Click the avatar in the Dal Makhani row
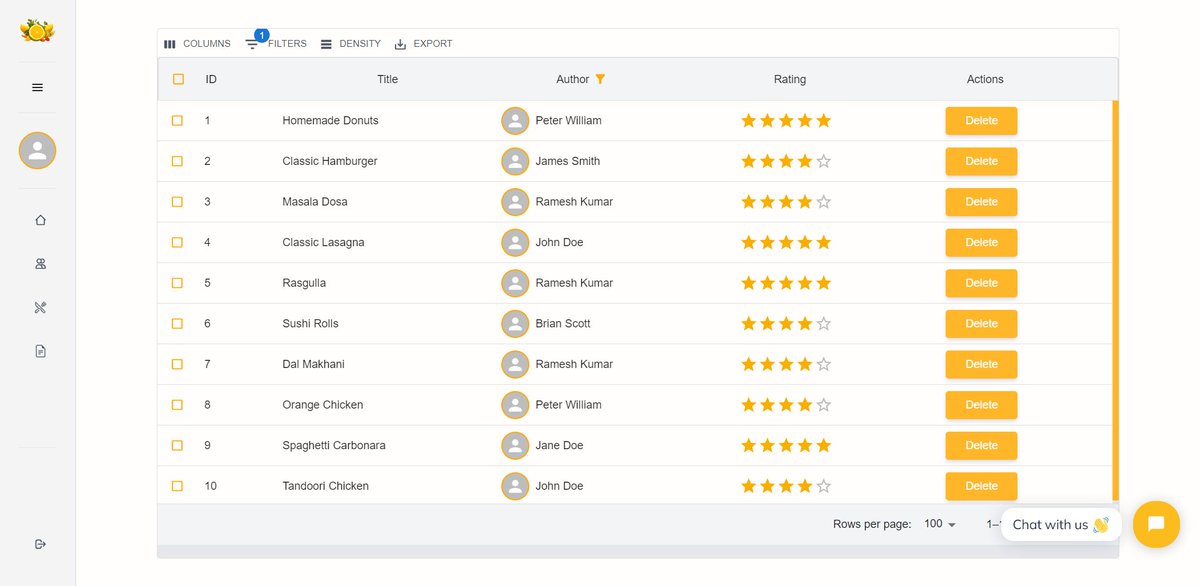Screen dimensions: 1200x586 coord(515,365)
